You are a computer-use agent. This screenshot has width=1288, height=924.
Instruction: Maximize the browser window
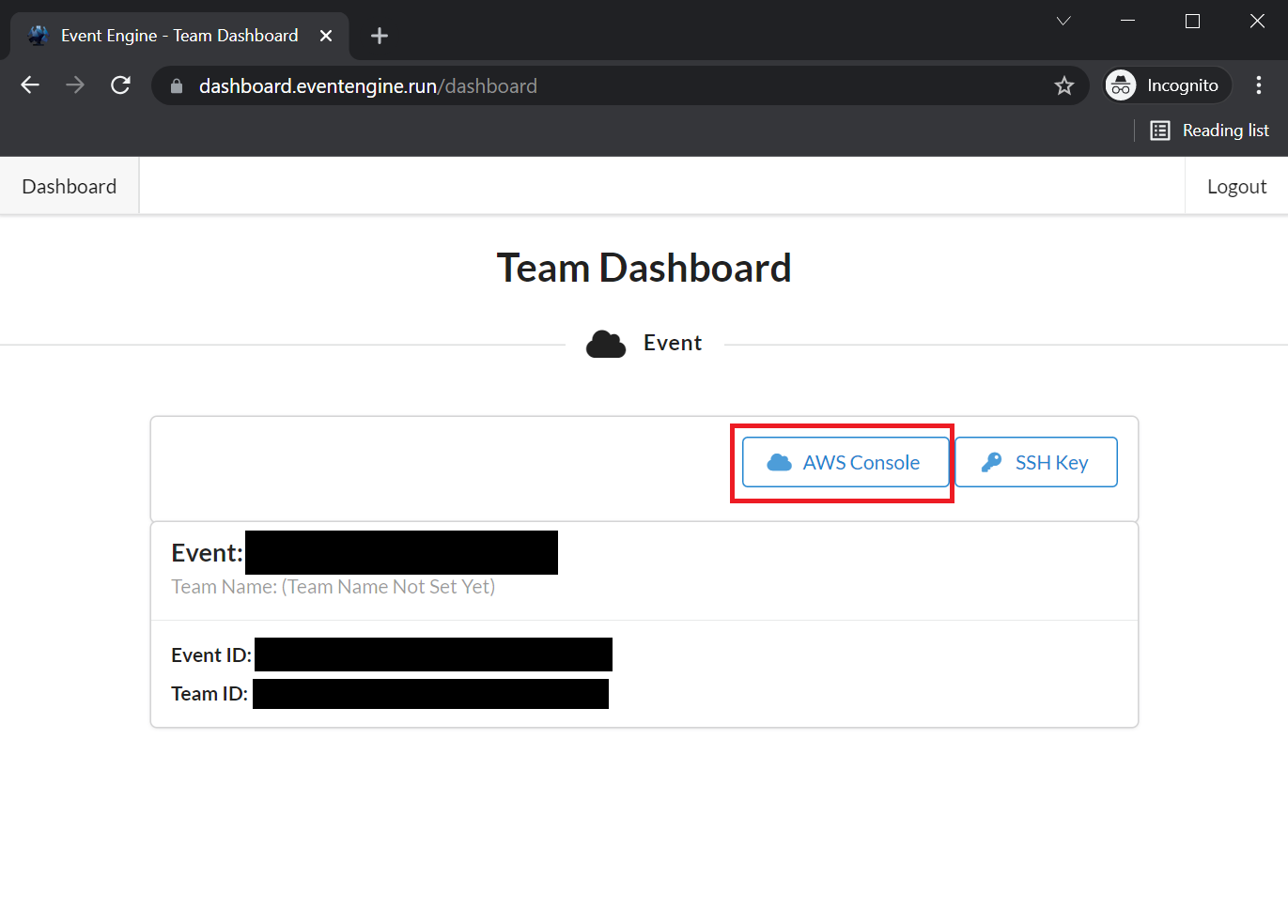(x=1192, y=21)
